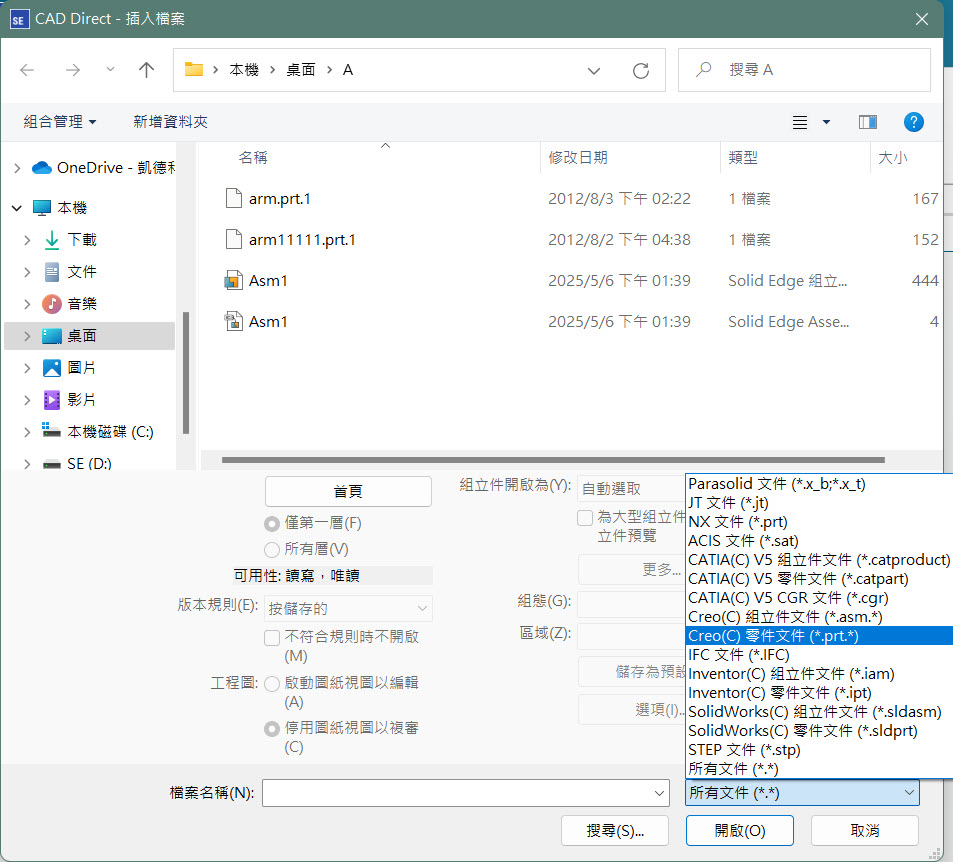
Task: Click the 新增資料夾 button
Action: coord(170,122)
